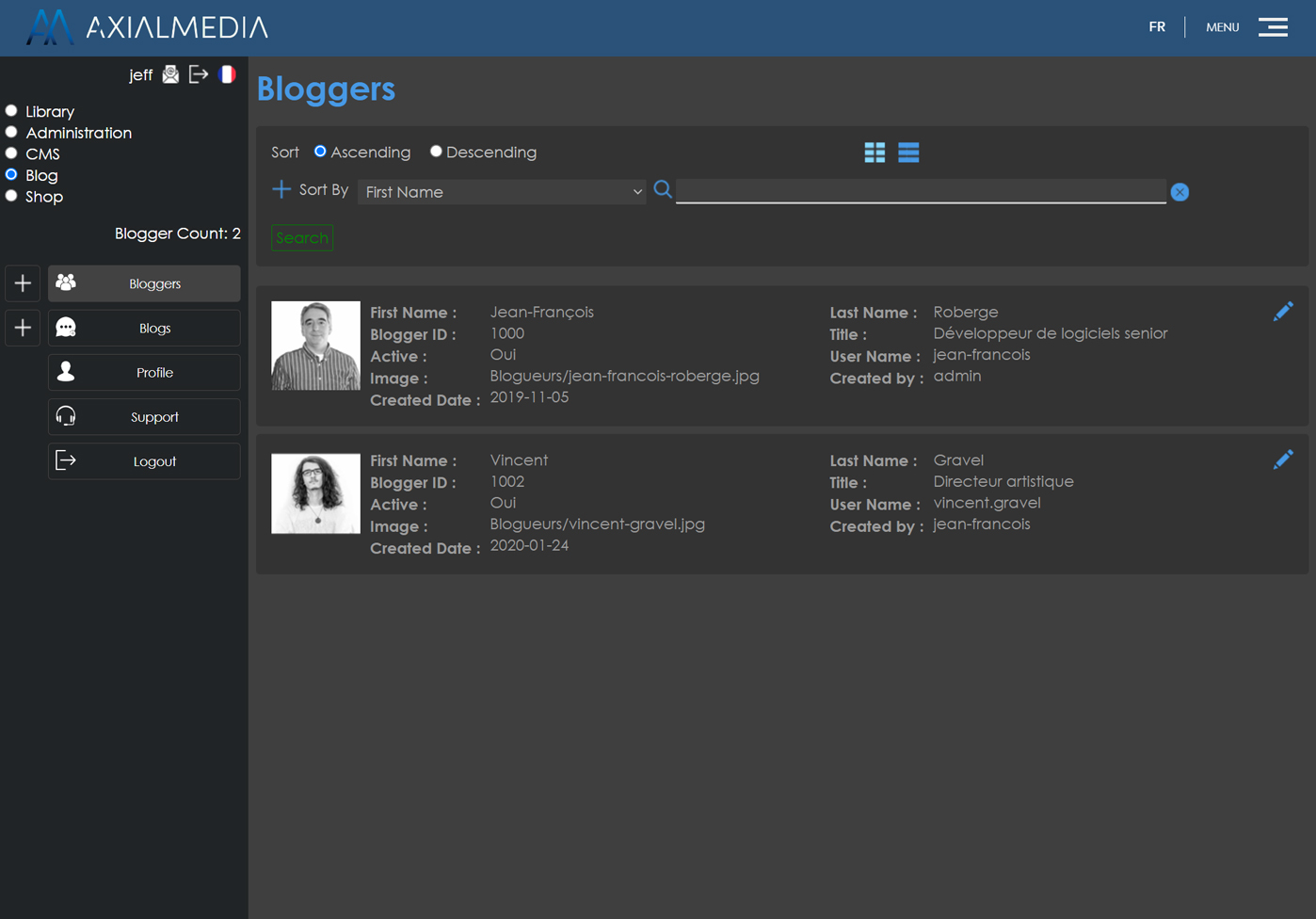
Task: Click the French flag language icon
Action: point(227,74)
